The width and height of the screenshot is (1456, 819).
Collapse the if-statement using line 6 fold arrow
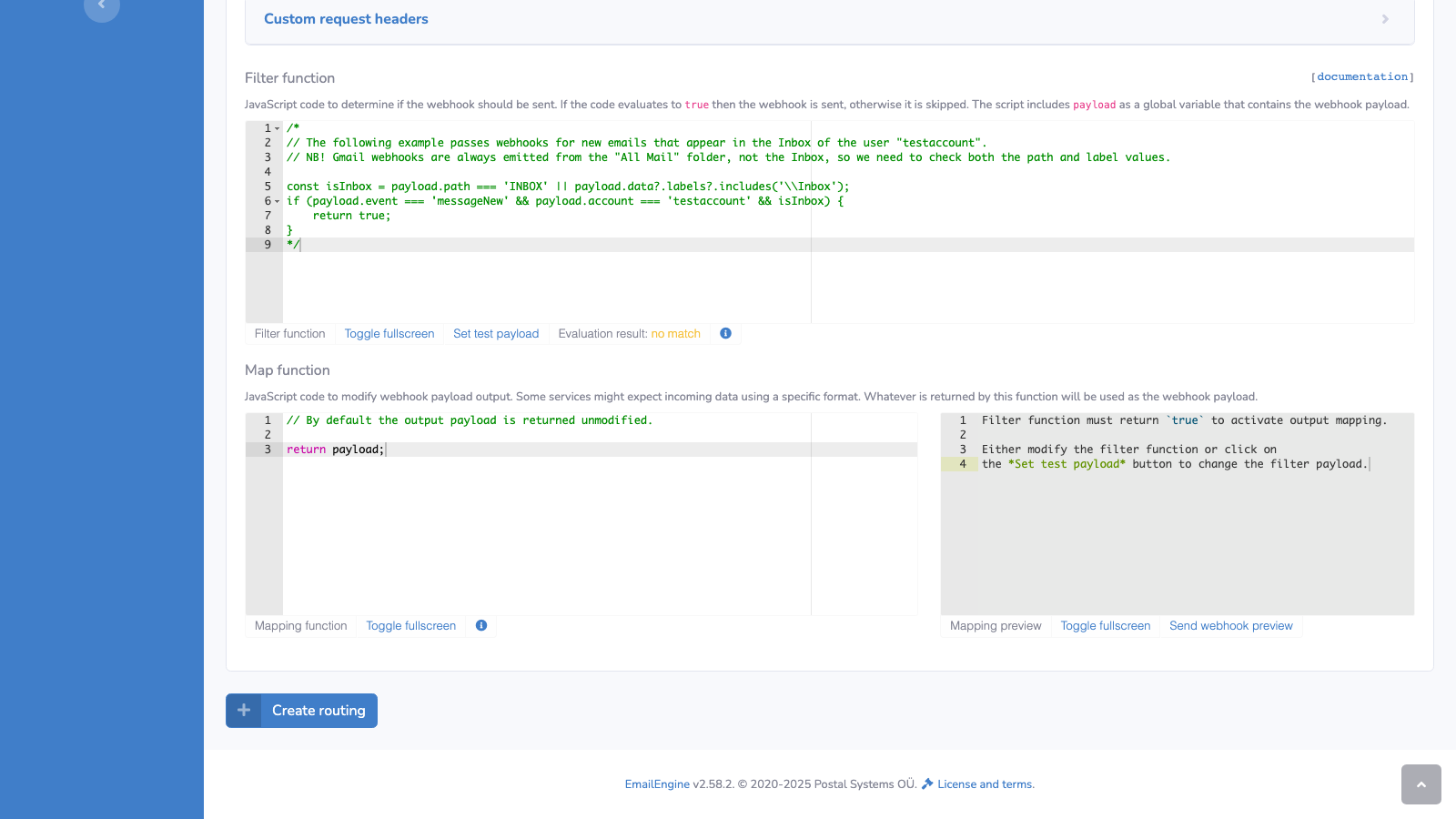point(276,200)
